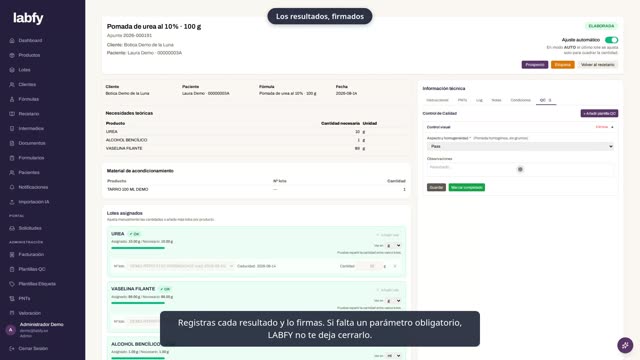Click the Observaciones text field
This screenshot has width=640, height=360.
(x=520, y=169)
